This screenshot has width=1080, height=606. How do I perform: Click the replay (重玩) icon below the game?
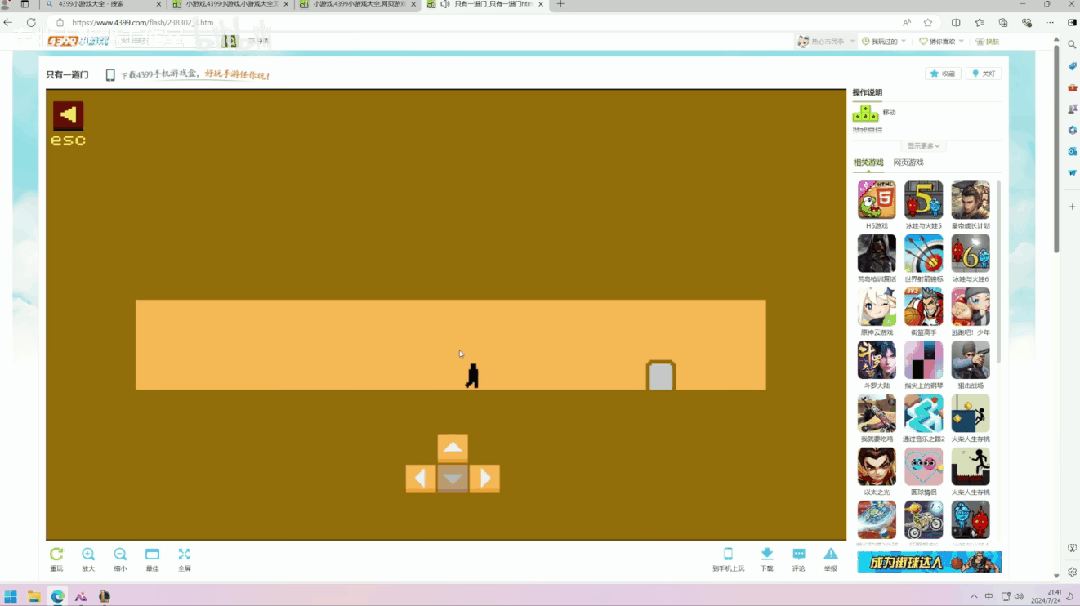tap(57, 555)
